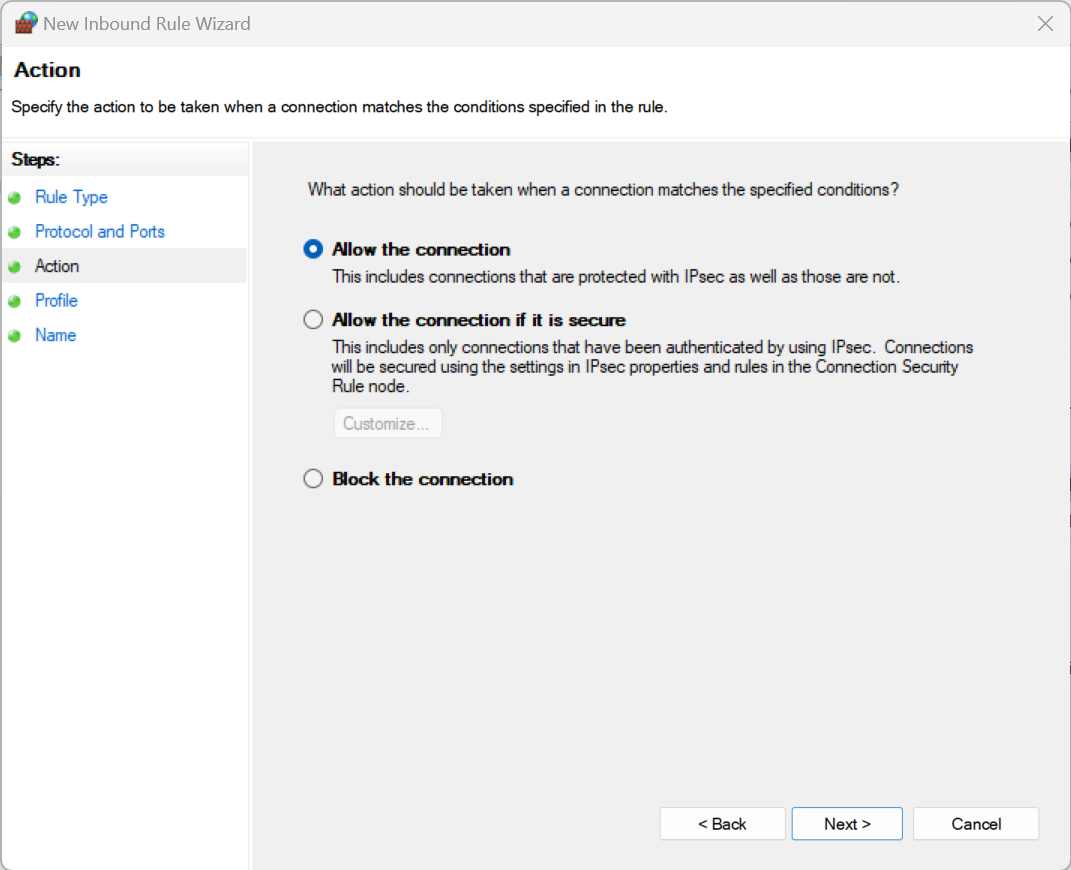Go back with the Back button
This screenshot has width=1071, height=870.
coord(722,824)
